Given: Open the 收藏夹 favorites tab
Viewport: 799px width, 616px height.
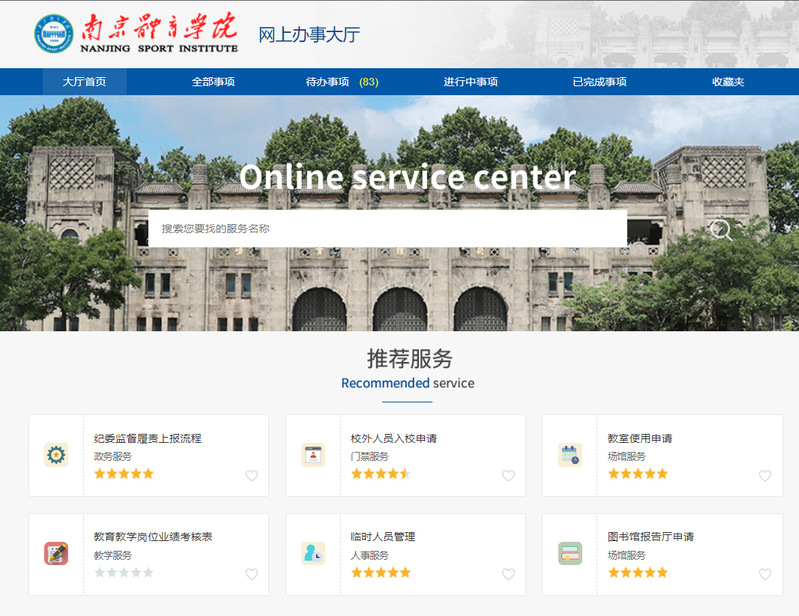Looking at the screenshot, I should [x=727, y=82].
